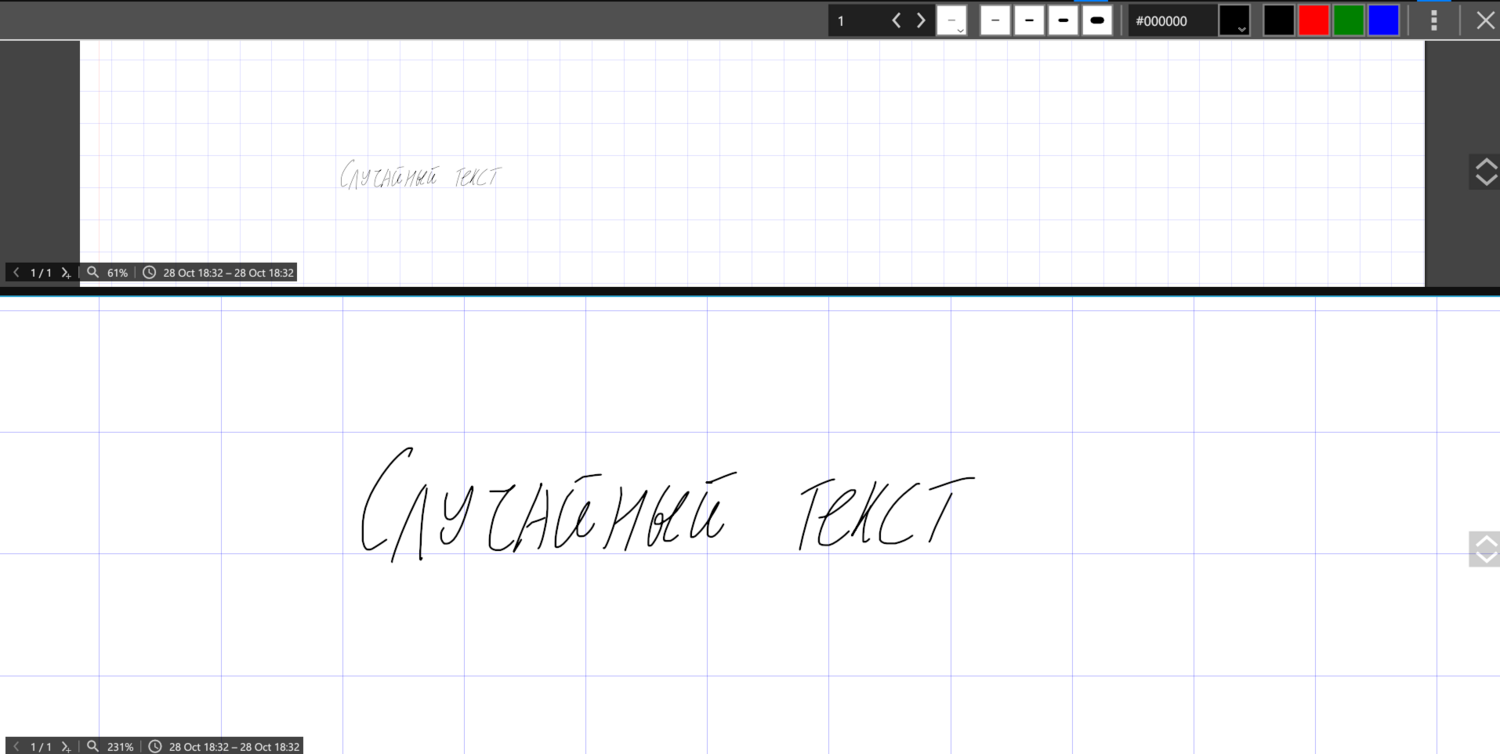Click the magnifier icon showing 231% zoom
This screenshot has height=754, width=1500.
pos(92,745)
